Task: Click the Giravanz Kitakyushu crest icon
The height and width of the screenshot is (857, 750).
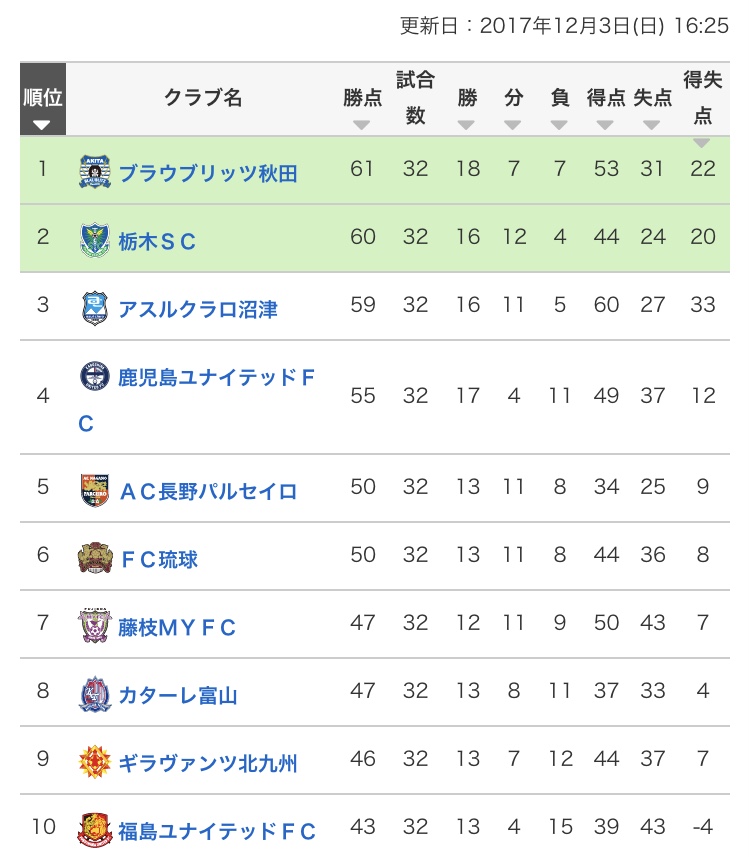Action: coord(93,763)
